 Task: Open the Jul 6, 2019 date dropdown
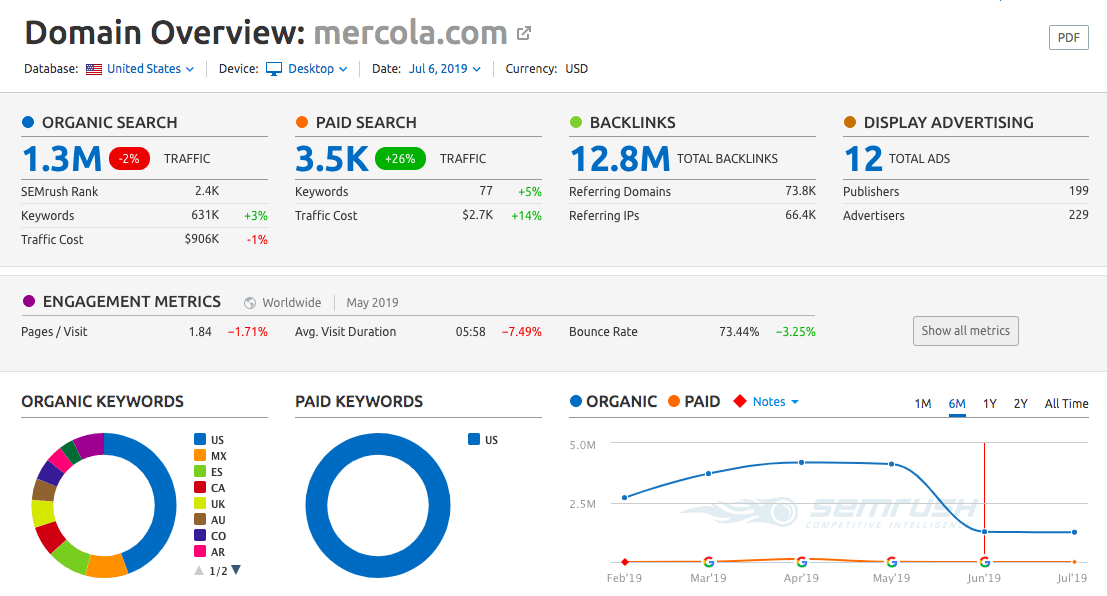coord(445,69)
